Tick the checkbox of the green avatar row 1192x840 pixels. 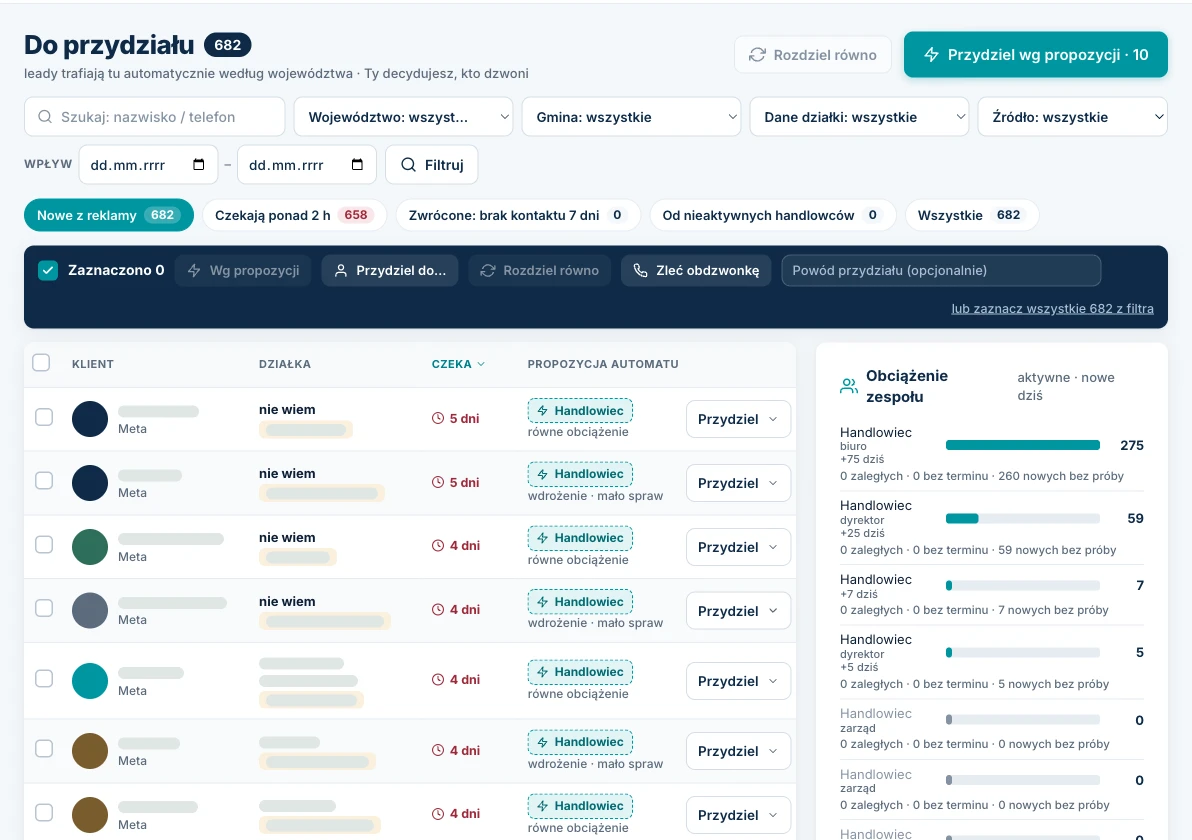coord(44,544)
